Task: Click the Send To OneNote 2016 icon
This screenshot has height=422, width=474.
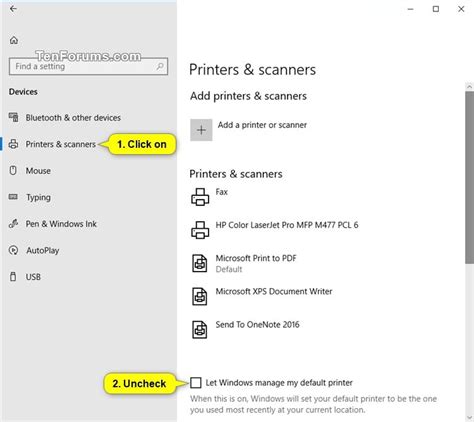Action: click(x=200, y=329)
